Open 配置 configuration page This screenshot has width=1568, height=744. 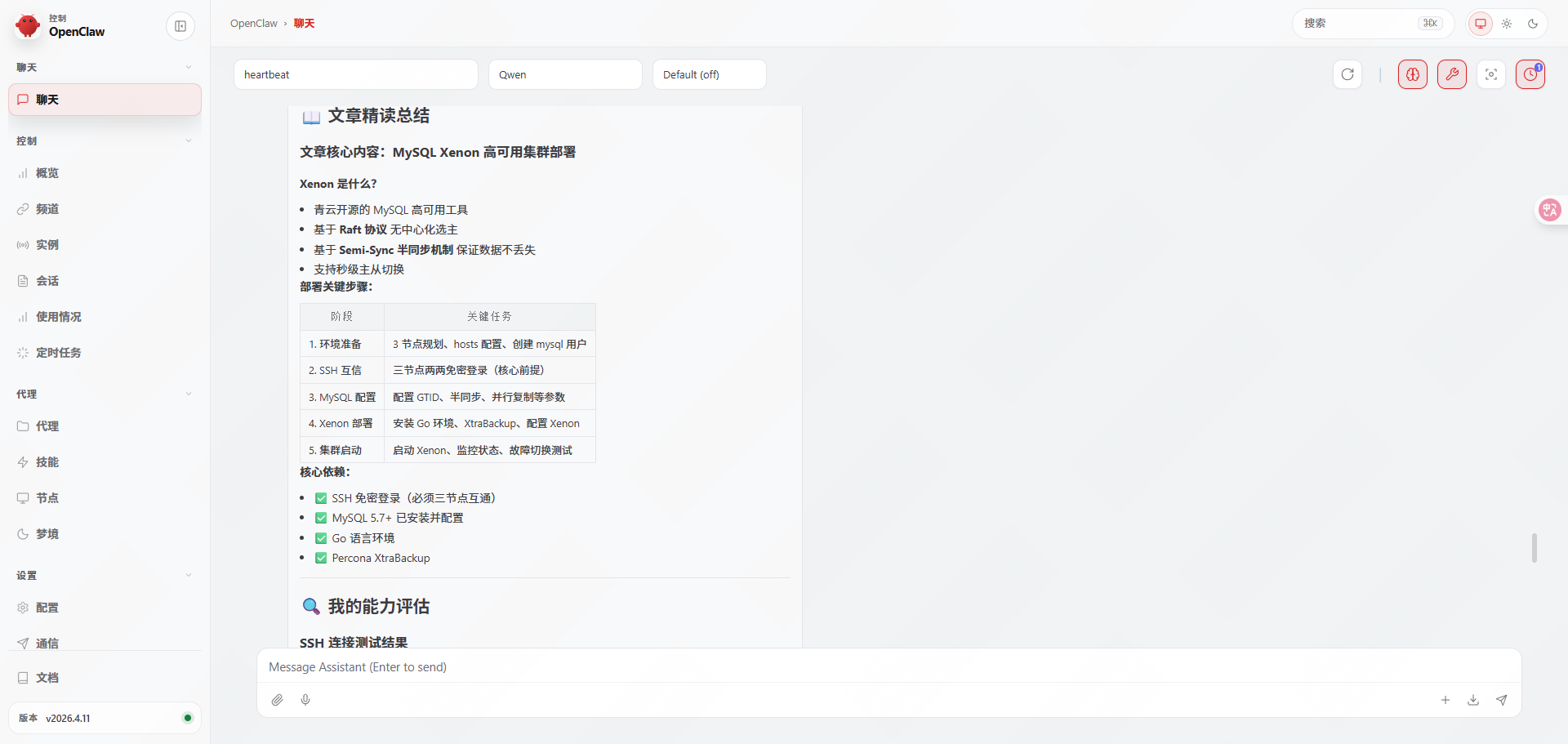tap(105, 608)
